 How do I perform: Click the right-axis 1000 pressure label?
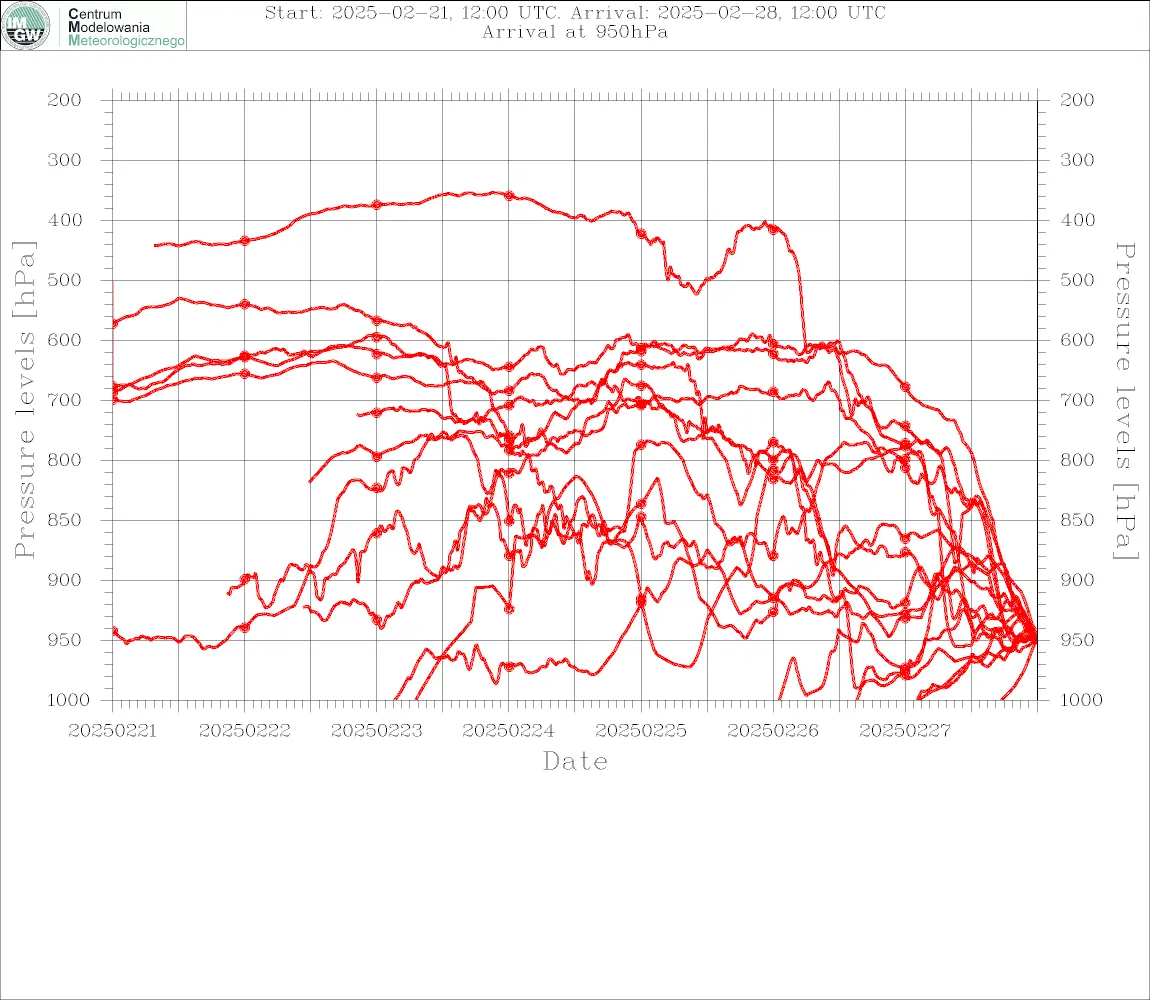1082,700
